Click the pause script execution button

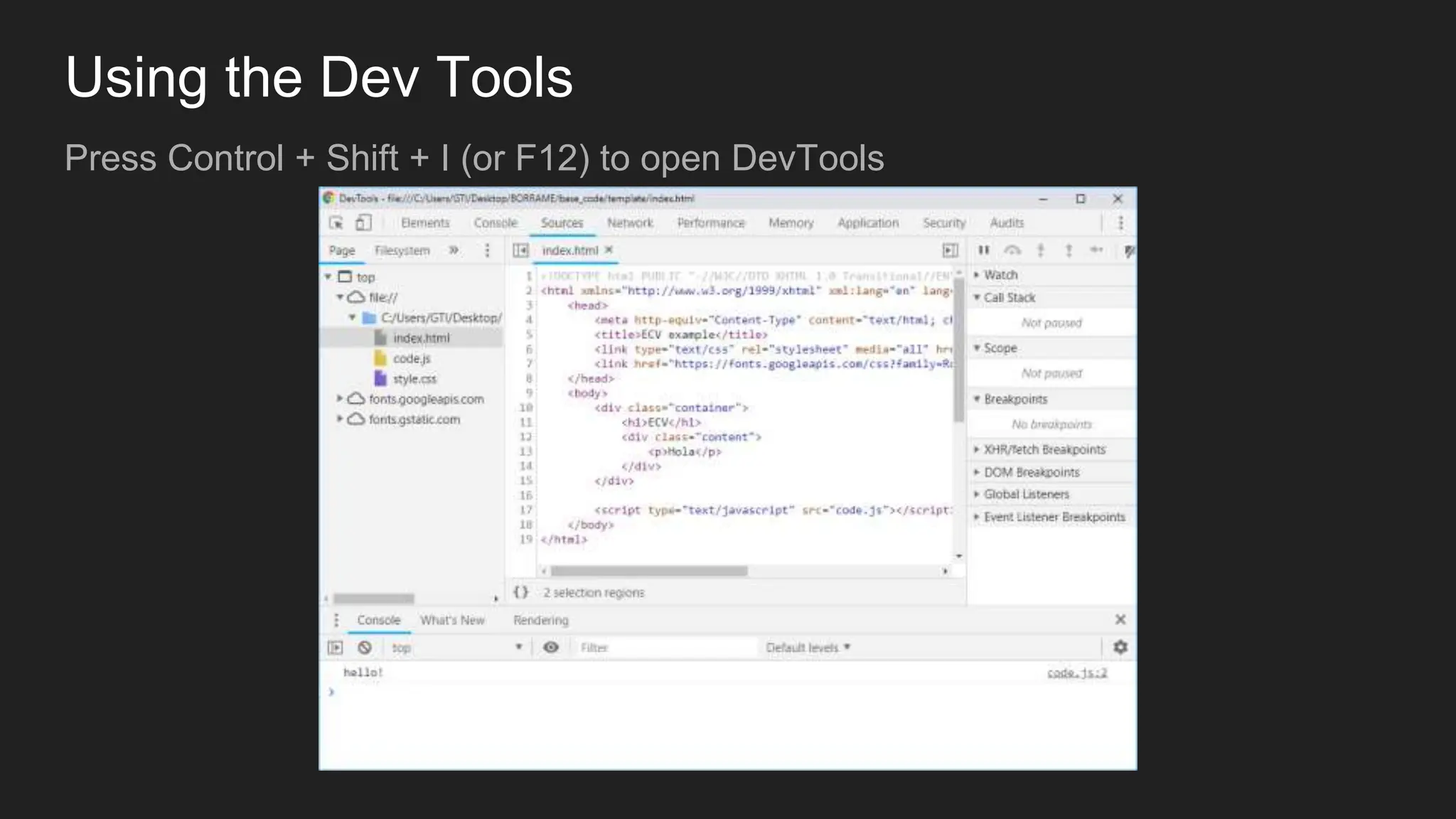[x=984, y=250]
